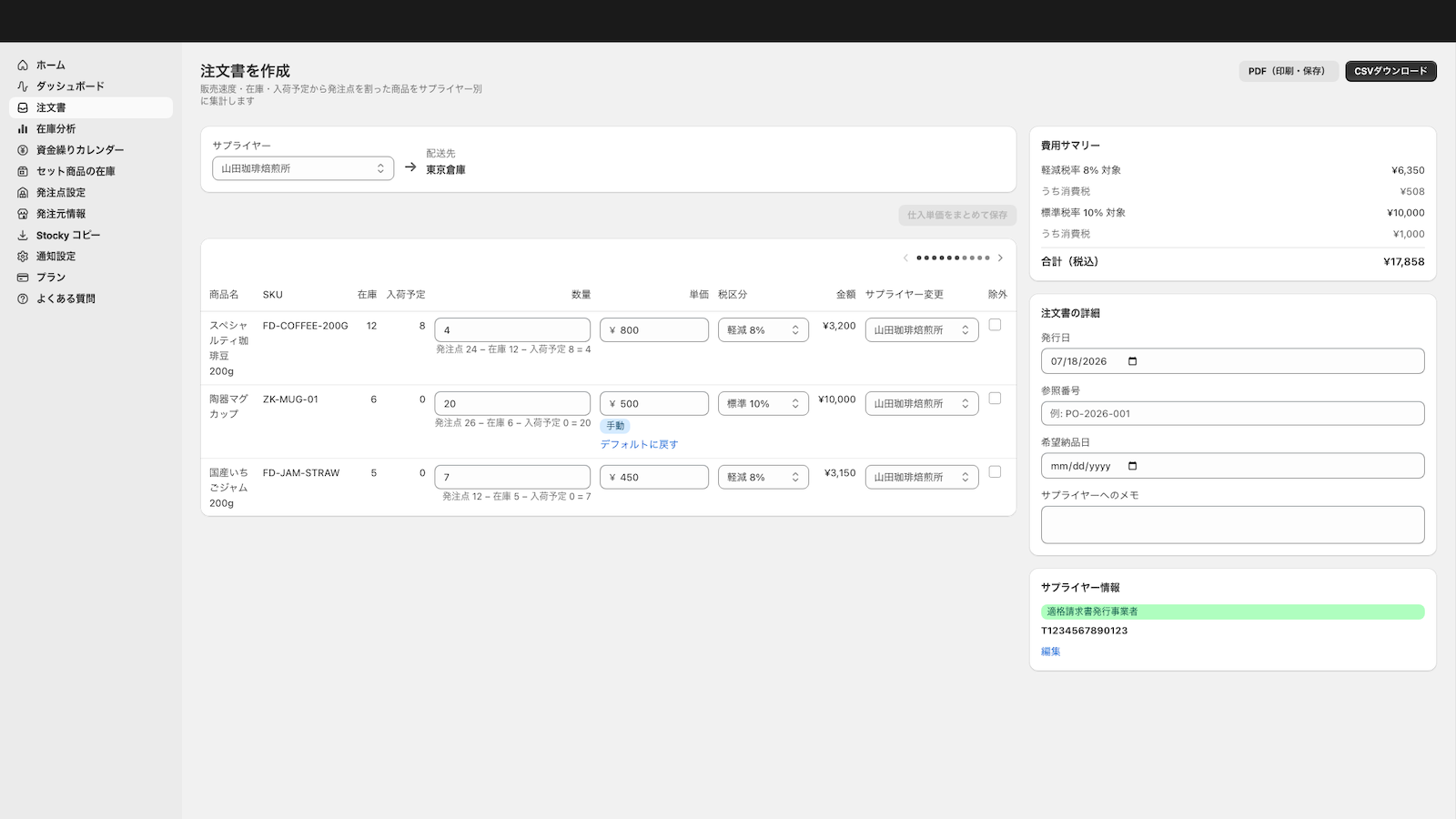This screenshot has height=819, width=1456.
Task: Open よくある質問 help page
Action: click(91, 298)
